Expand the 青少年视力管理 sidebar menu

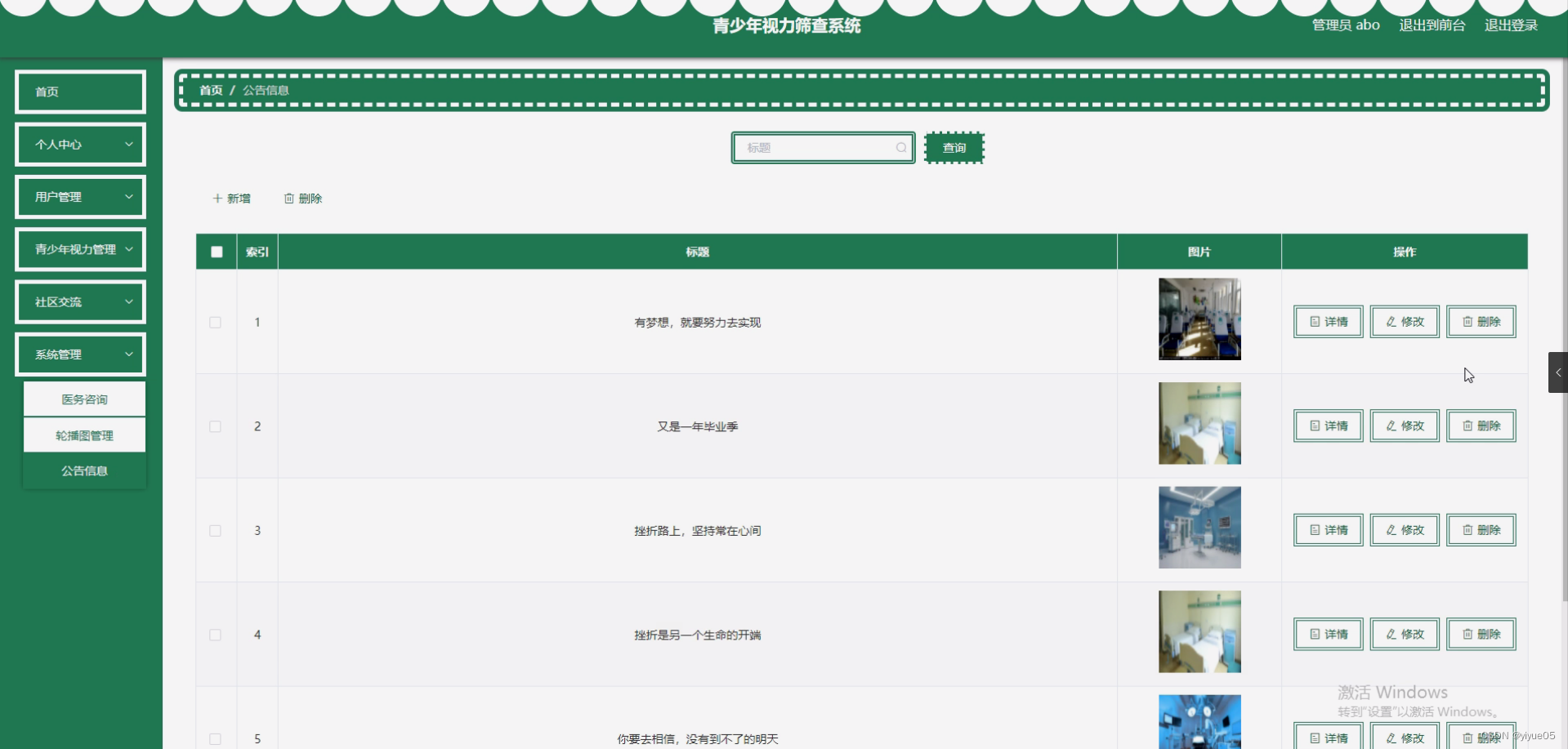click(81, 249)
